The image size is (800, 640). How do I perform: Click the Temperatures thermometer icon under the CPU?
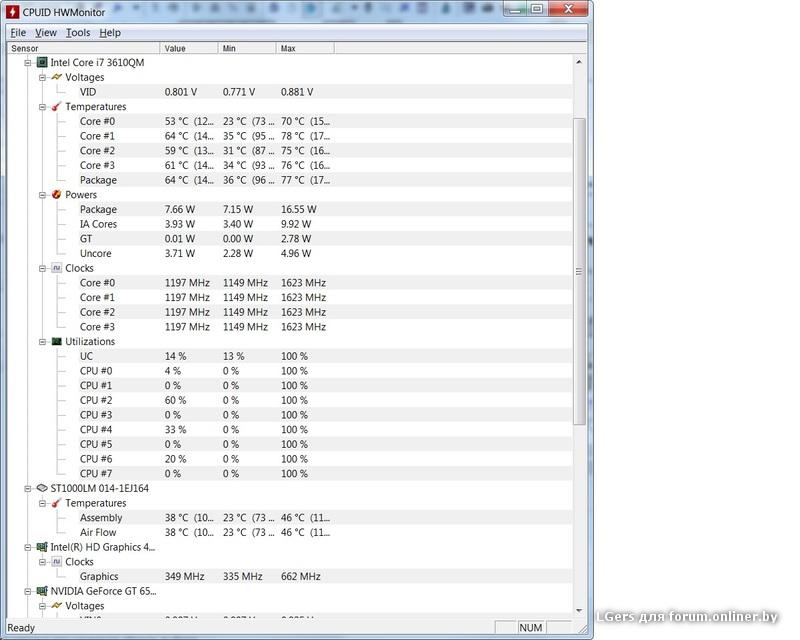click(57, 107)
